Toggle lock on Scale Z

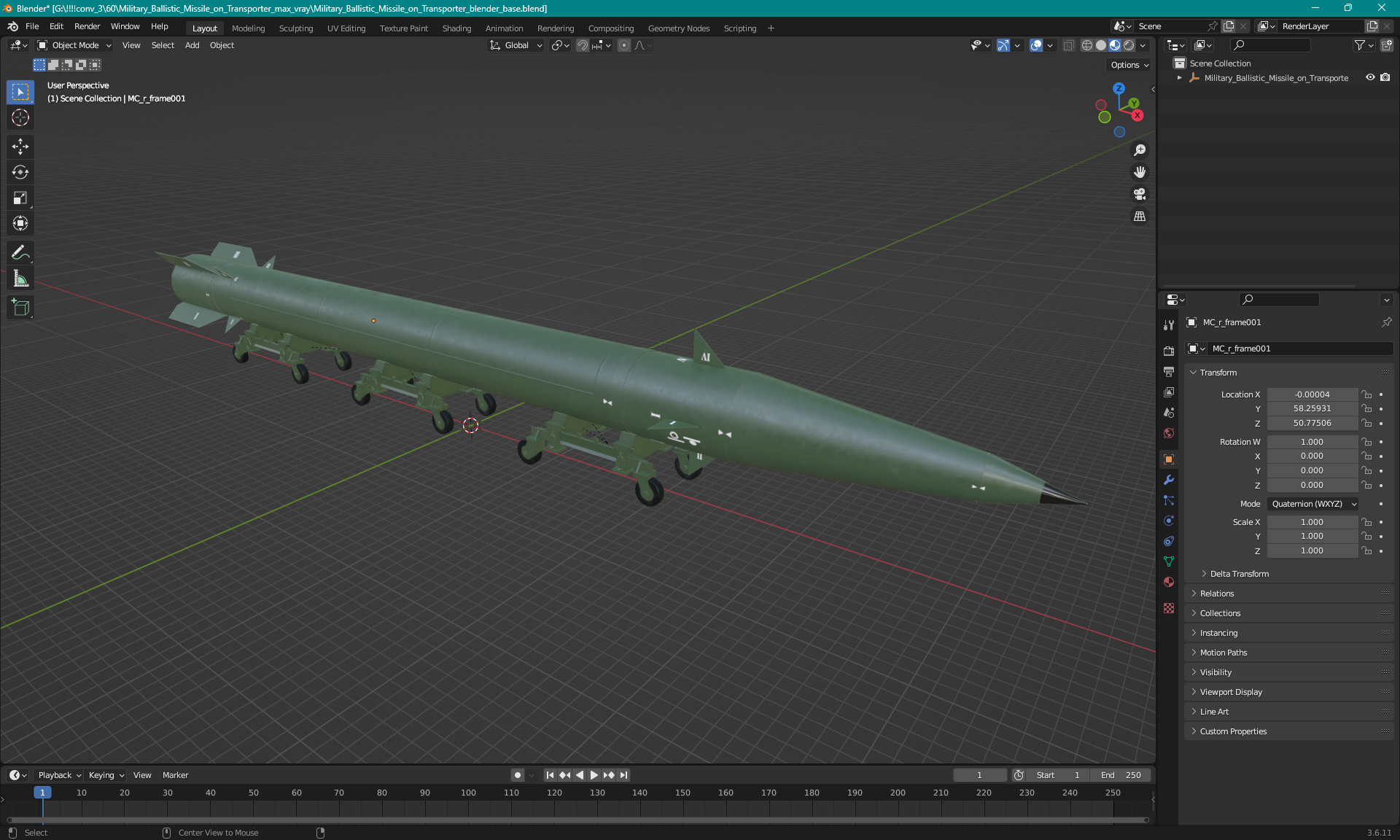[1367, 551]
